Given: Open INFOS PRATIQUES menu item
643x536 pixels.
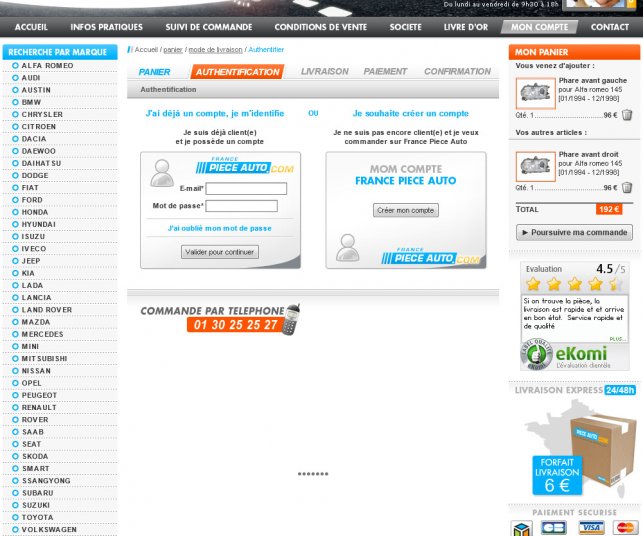Looking at the screenshot, I should click(x=107, y=27).
